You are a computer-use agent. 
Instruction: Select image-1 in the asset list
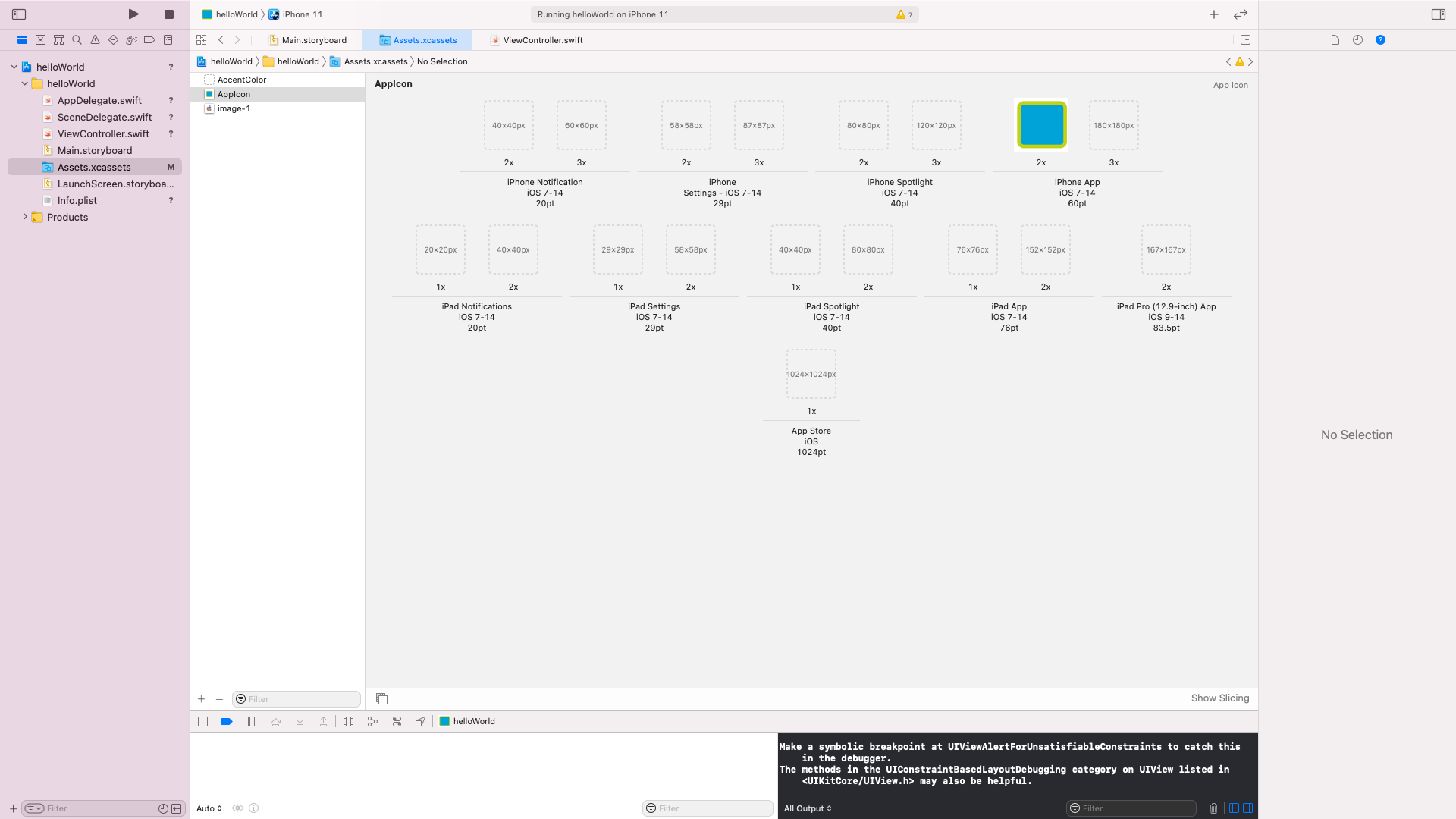[x=234, y=108]
